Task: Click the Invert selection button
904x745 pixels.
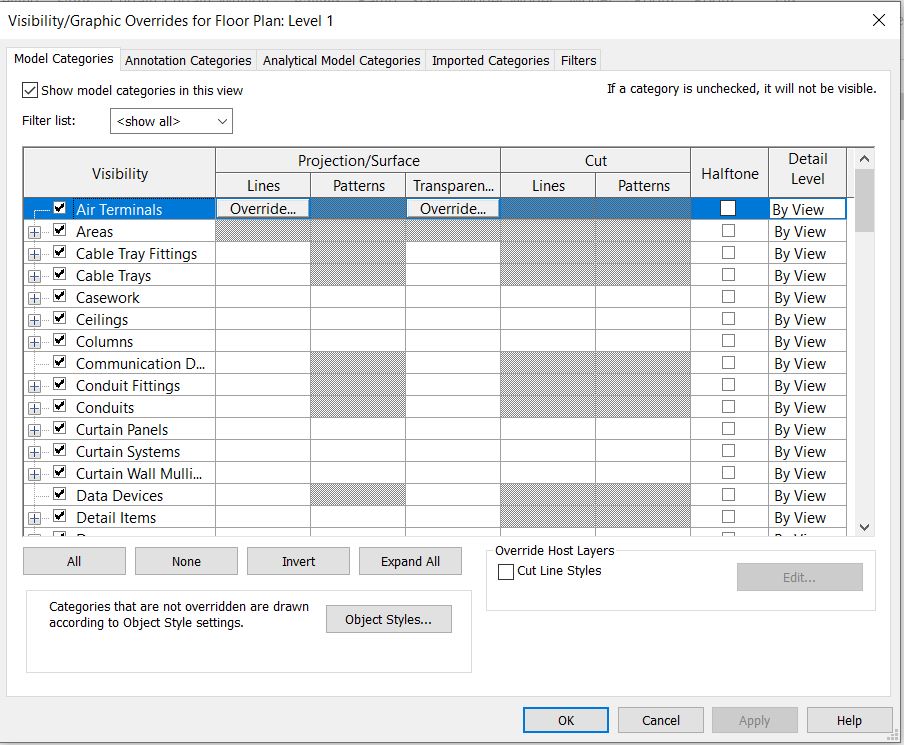Action: [x=298, y=561]
